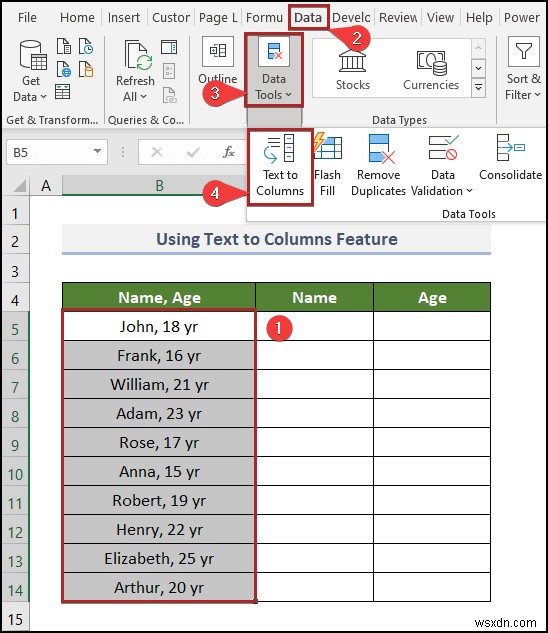Click the Edit Links icon
Viewport: 548px width, 633px height.
[169, 96]
